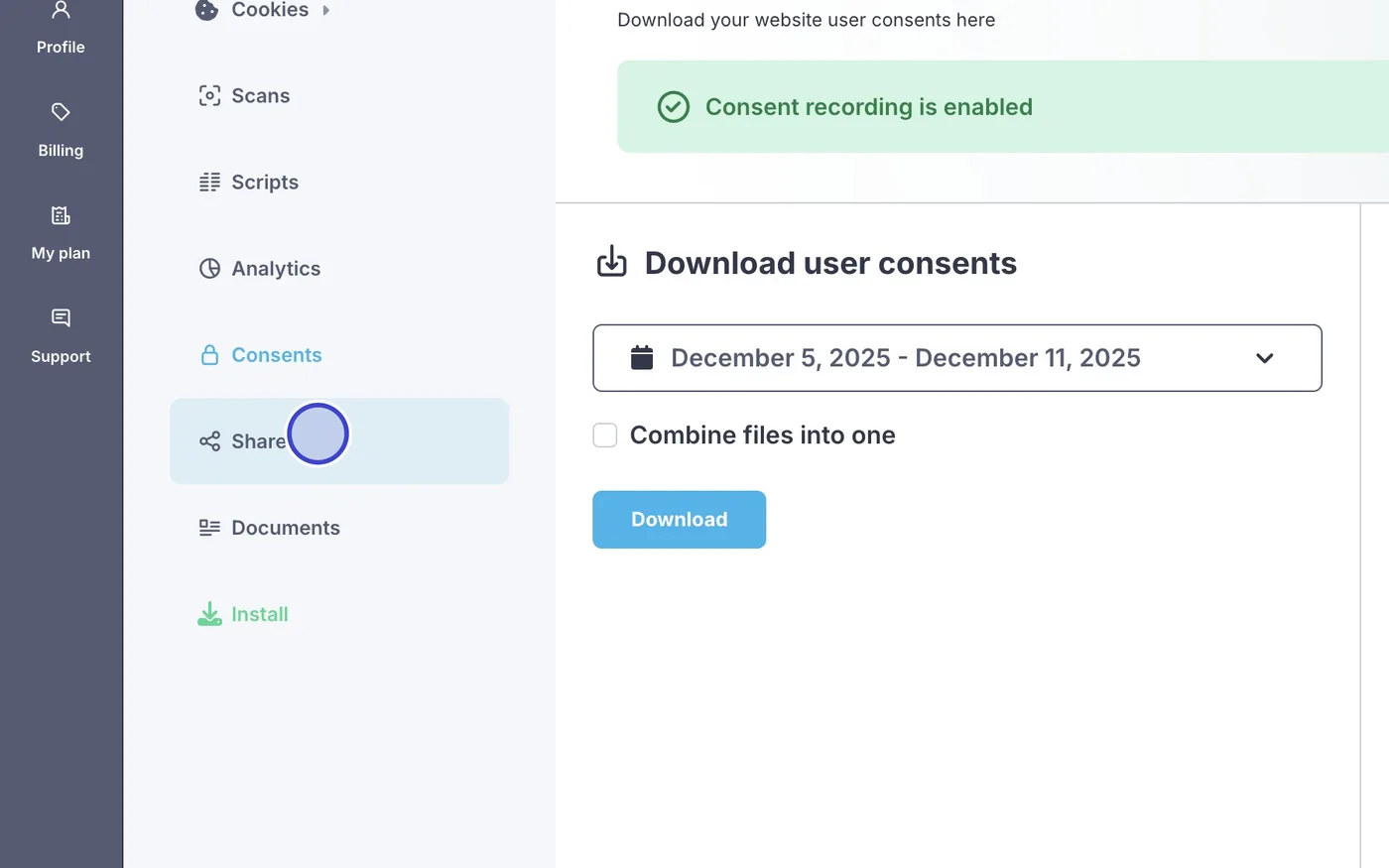1389x868 pixels.
Task: Open the date range dropdown chevron
Action: click(x=1264, y=358)
